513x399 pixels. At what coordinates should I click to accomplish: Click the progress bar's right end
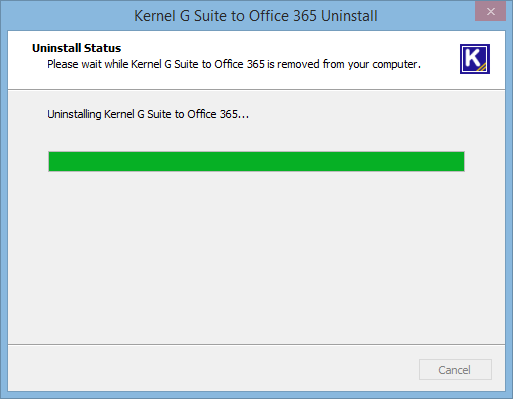pyautogui.click(x=461, y=161)
